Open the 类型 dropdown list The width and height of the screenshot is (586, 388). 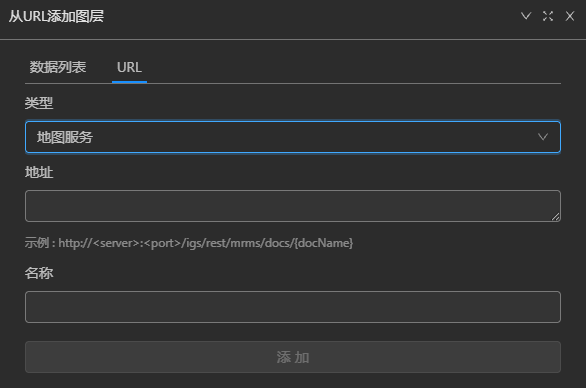[293, 137]
